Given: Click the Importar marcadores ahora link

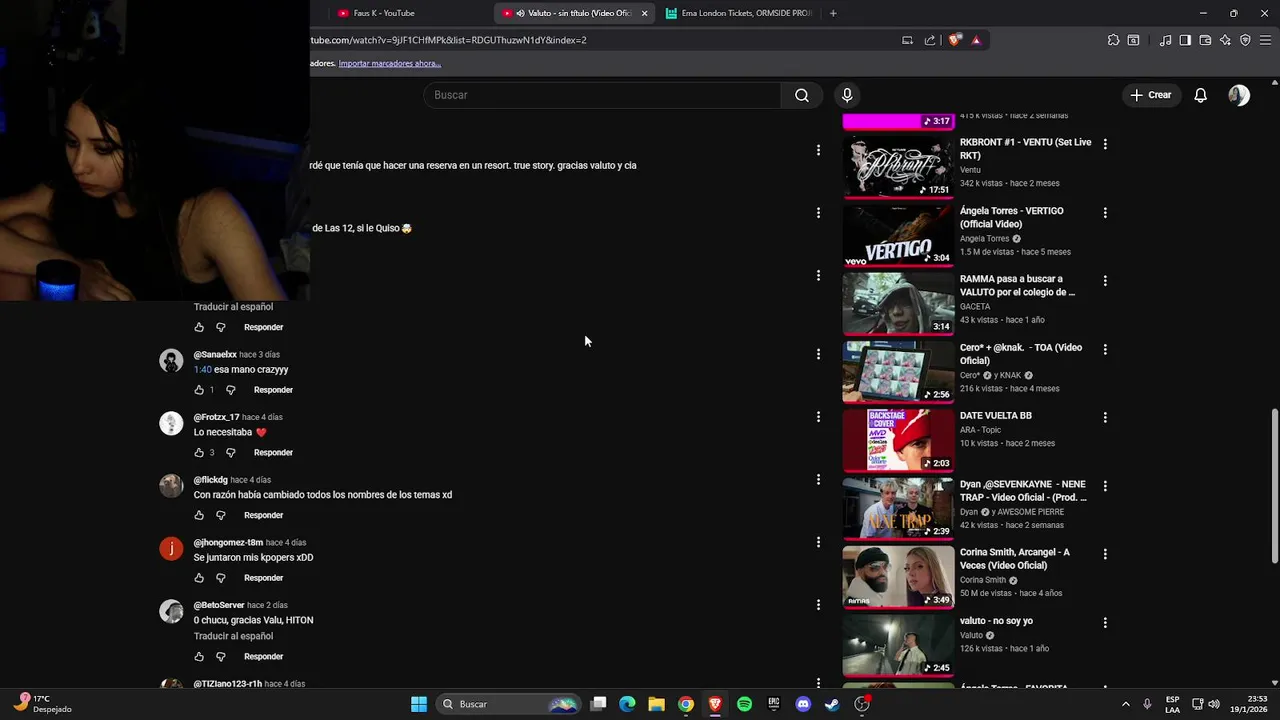Looking at the screenshot, I should tap(390, 63).
